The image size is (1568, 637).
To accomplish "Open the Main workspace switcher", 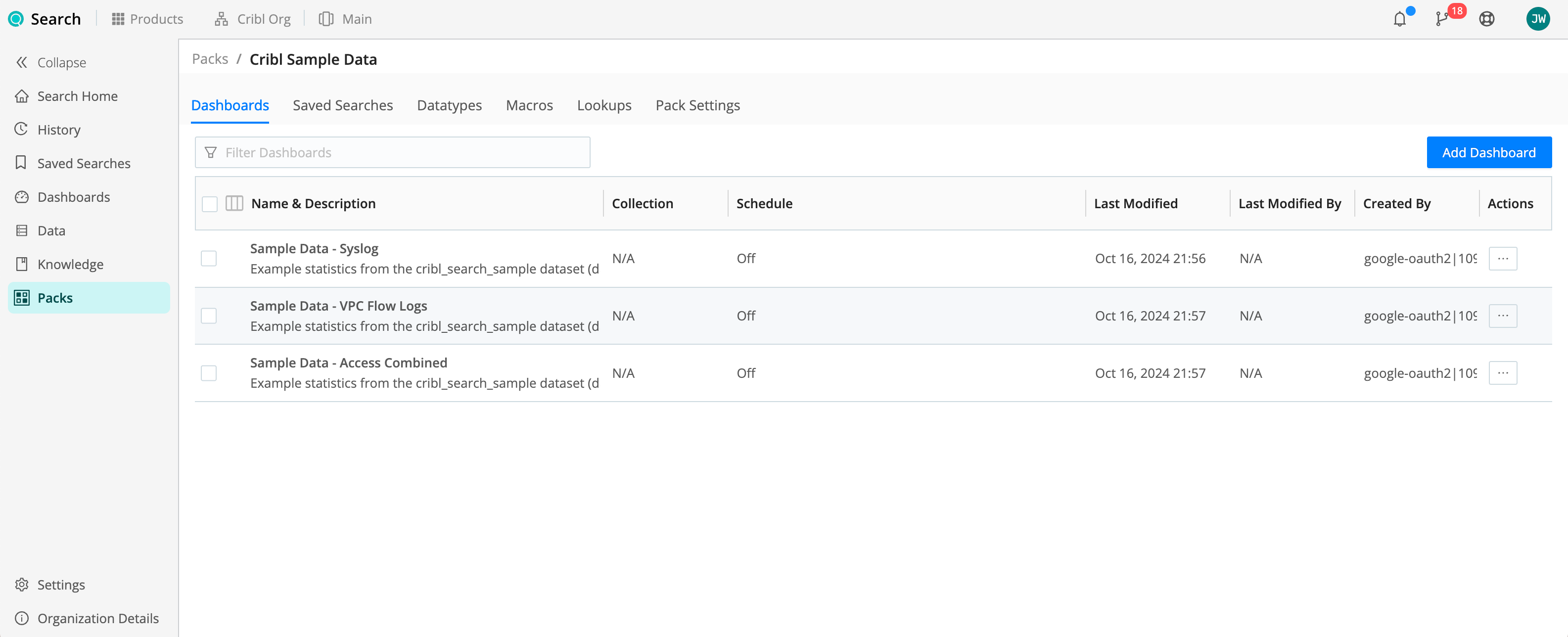I will pos(345,19).
